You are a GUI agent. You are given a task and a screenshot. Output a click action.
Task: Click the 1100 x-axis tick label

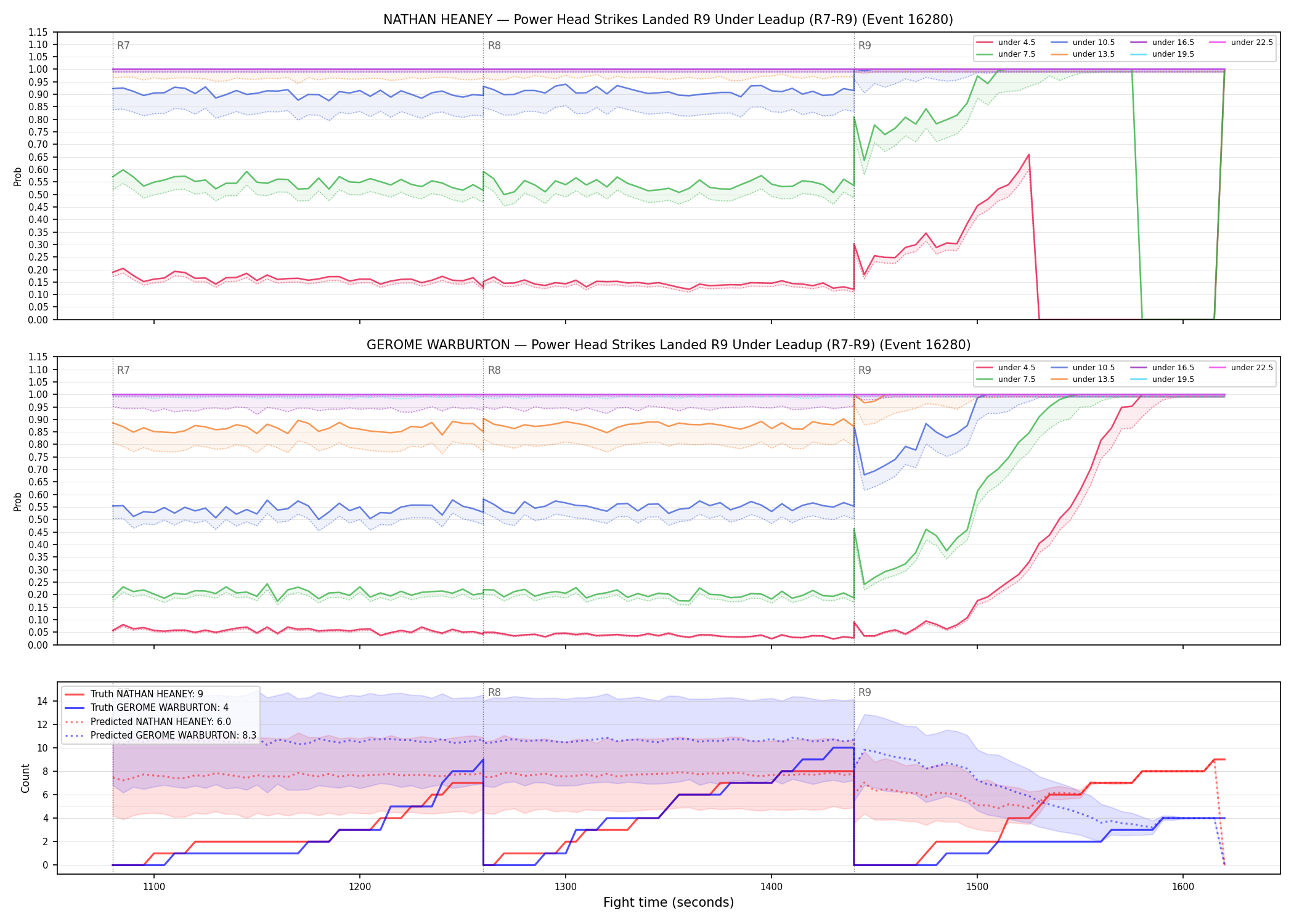pyautogui.click(x=154, y=887)
